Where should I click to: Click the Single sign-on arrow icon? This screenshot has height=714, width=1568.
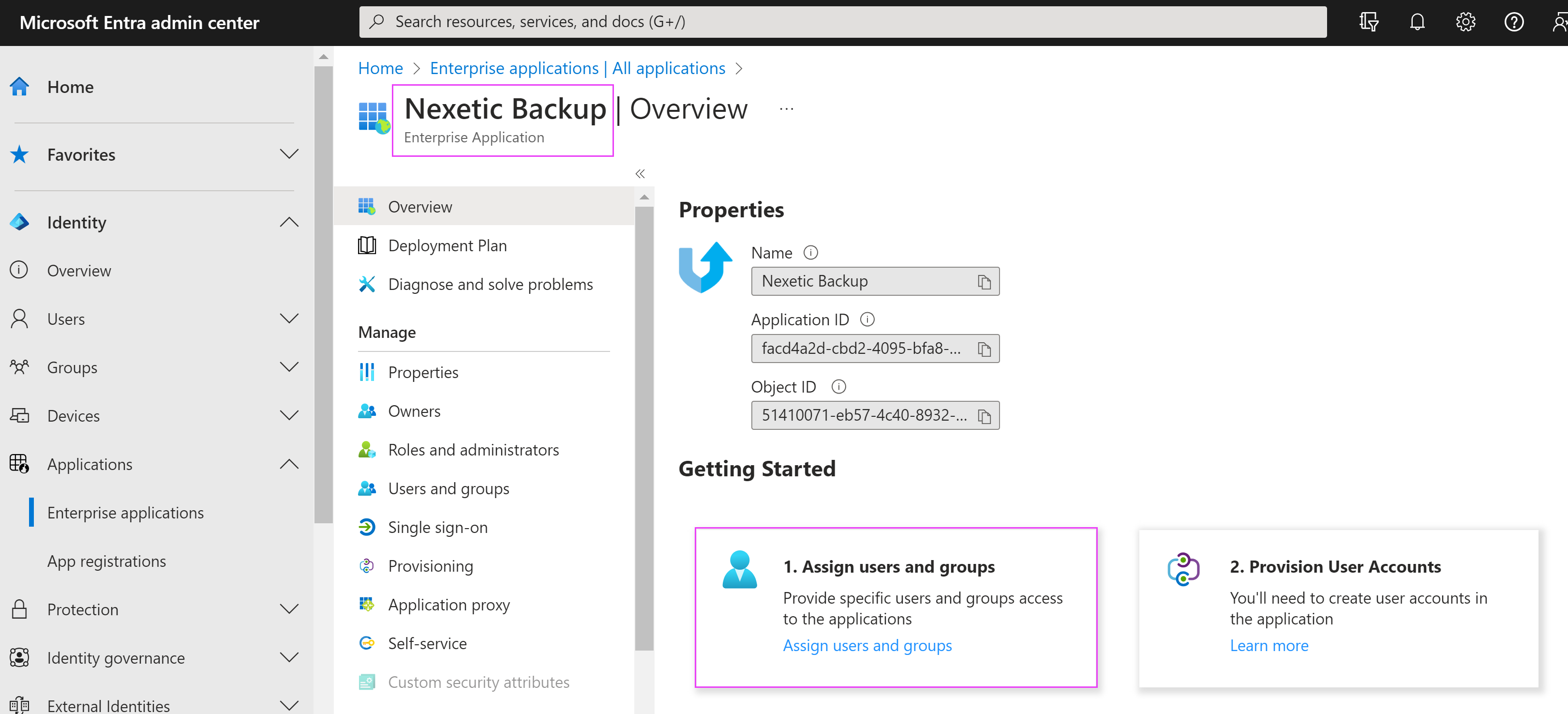pos(366,527)
